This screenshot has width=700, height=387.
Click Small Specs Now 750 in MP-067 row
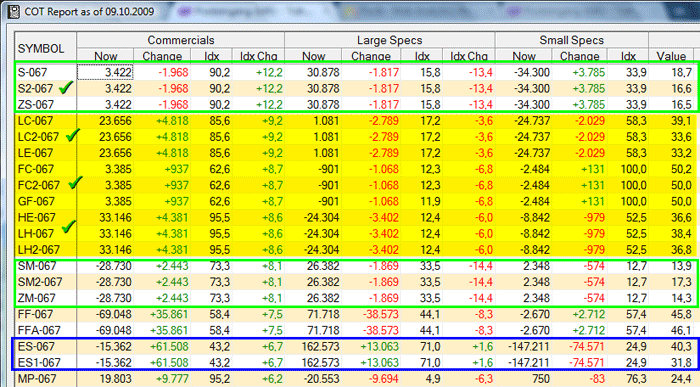pyautogui.click(x=524, y=379)
